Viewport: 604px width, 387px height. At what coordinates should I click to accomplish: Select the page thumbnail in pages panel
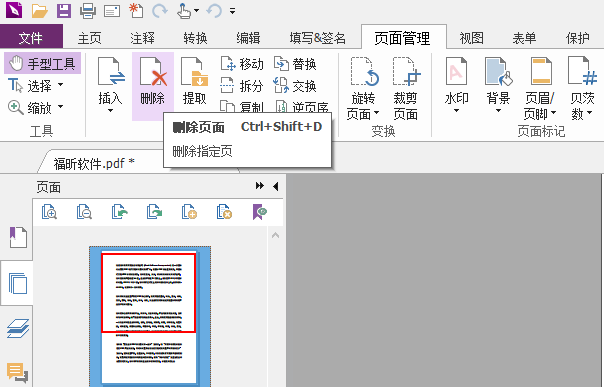150,317
